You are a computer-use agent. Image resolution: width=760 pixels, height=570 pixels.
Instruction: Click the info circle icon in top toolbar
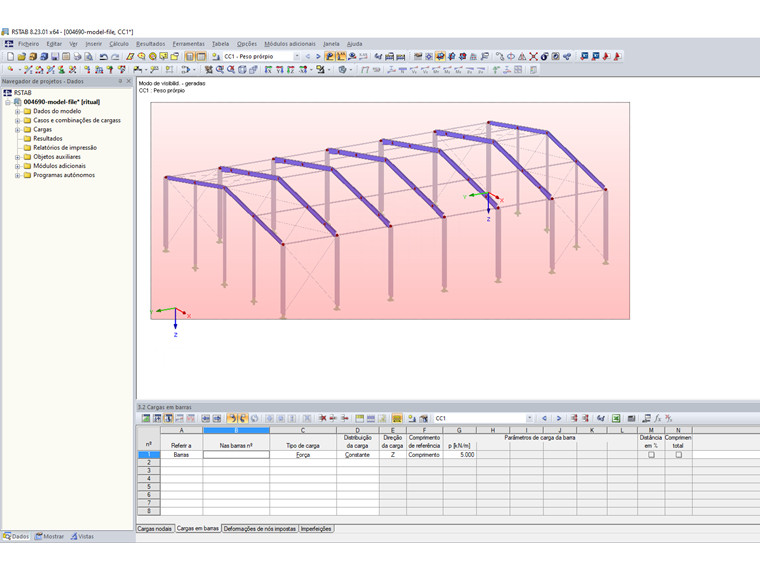coord(544,56)
